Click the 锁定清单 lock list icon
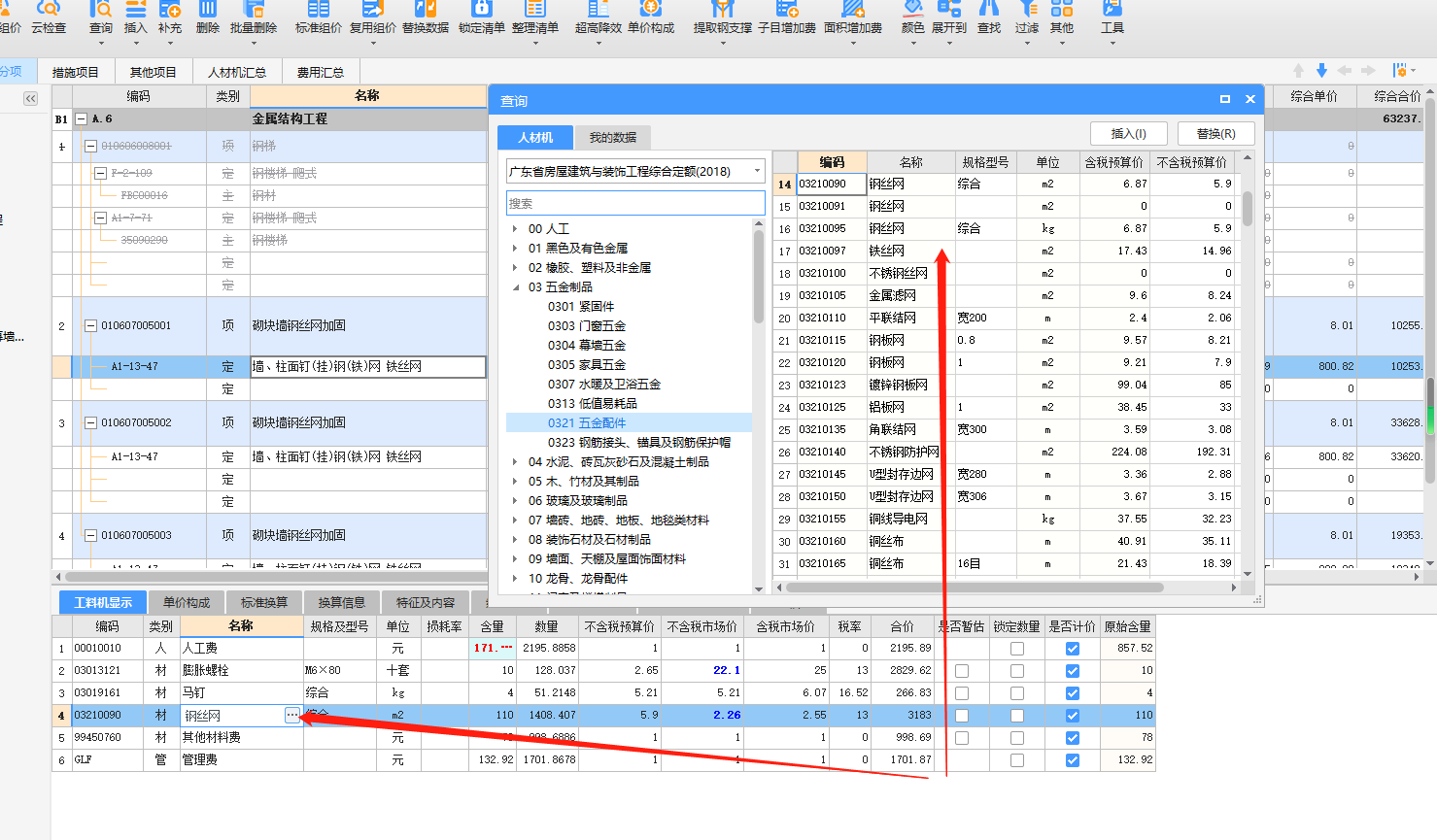This screenshot has width=1437, height=840. (x=482, y=17)
